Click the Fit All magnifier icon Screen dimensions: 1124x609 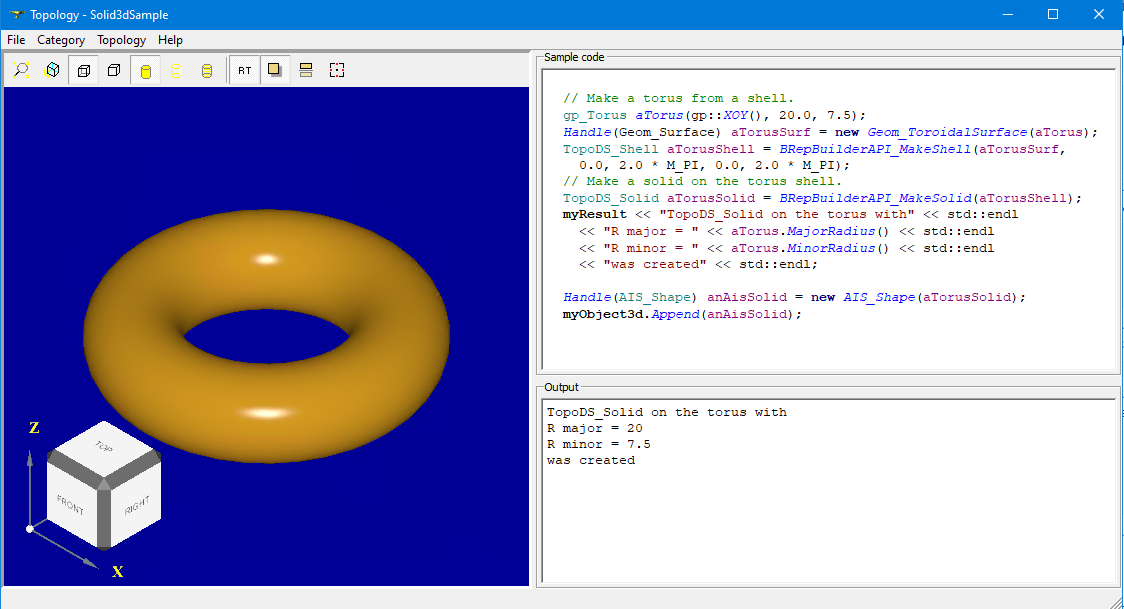pos(21,70)
